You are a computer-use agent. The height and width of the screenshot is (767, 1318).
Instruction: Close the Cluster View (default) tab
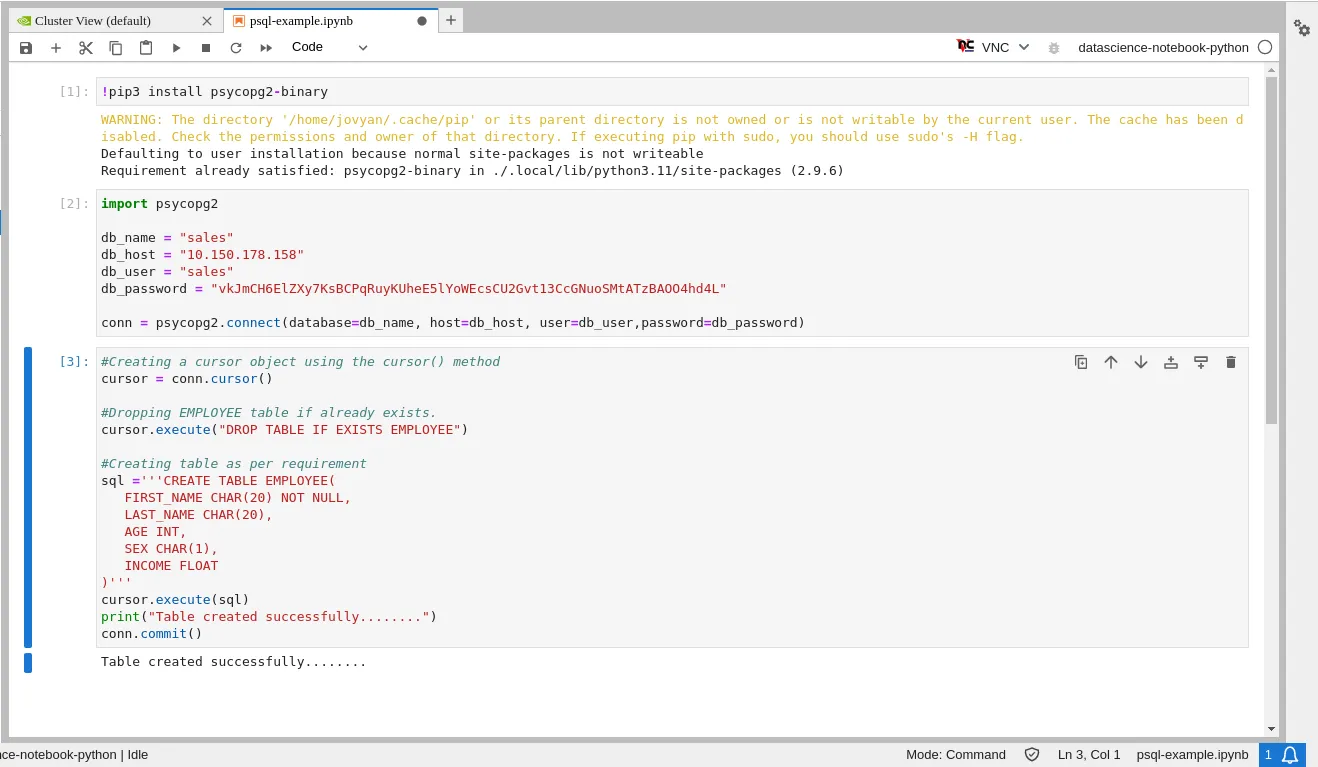tap(207, 21)
